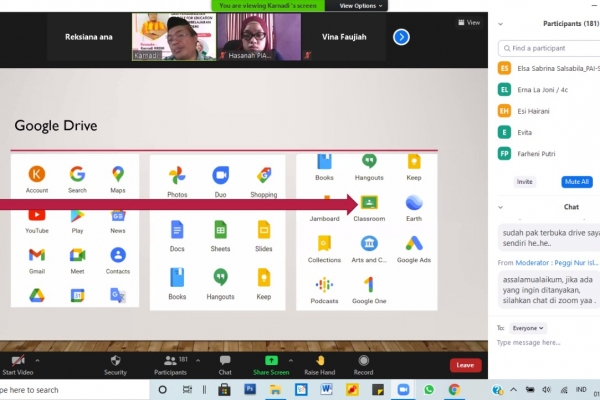Click Moderator Peggi Nur name link

[557, 263]
